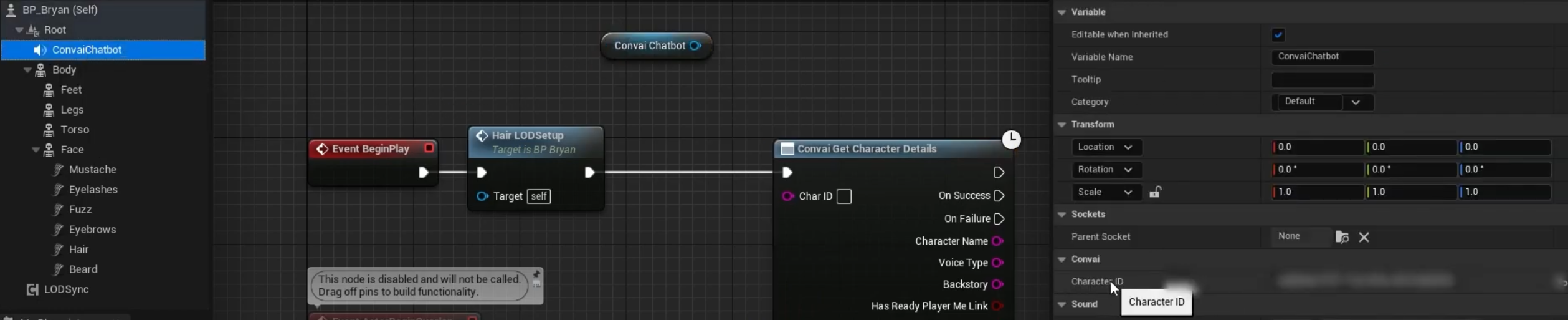Open the Category dropdown
Image resolution: width=1568 pixels, height=320 pixels.
tap(1322, 102)
